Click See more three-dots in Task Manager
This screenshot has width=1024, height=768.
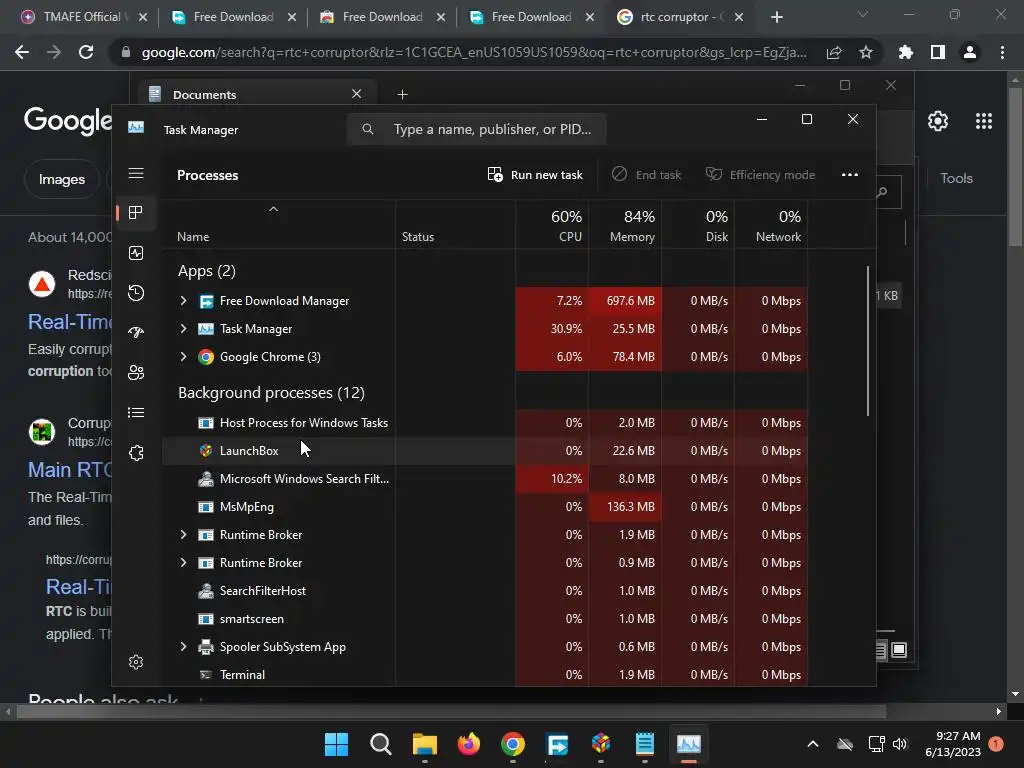pyautogui.click(x=850, y=174)
